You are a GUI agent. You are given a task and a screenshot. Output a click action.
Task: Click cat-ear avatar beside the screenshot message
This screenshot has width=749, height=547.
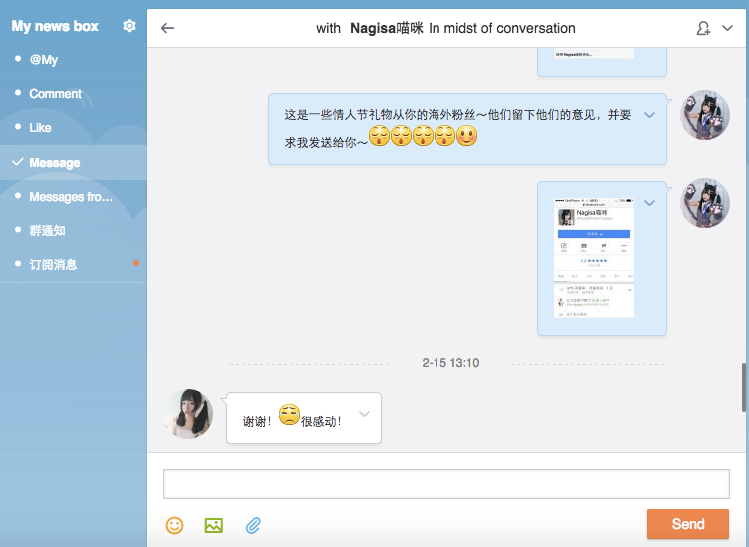[x=705, y=203]
